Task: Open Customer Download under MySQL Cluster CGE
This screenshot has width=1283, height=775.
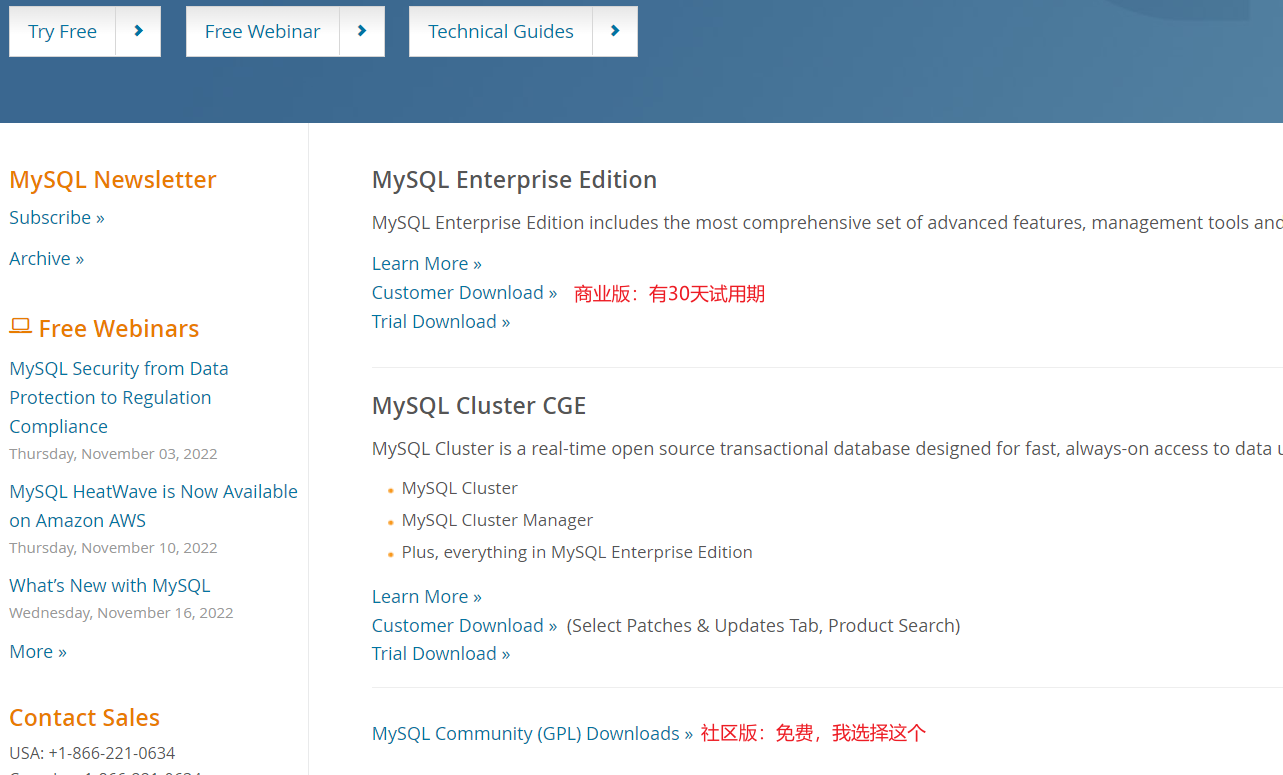Action: point(465,626)
